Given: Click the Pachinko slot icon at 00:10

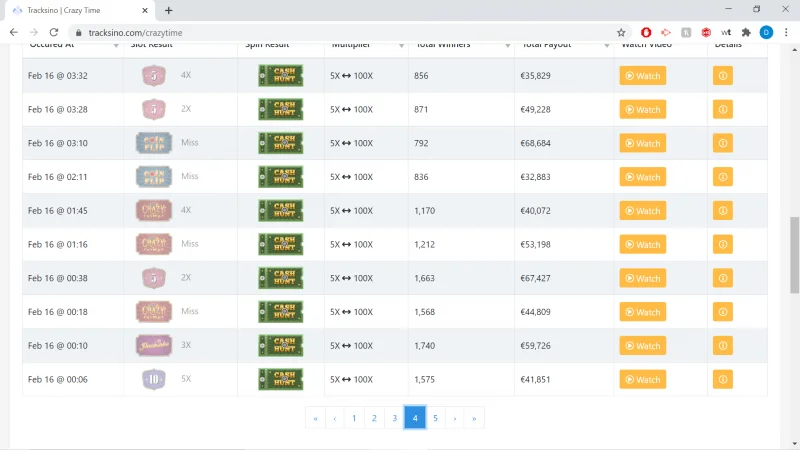Looking at the screenshot, I should [154, 345].
